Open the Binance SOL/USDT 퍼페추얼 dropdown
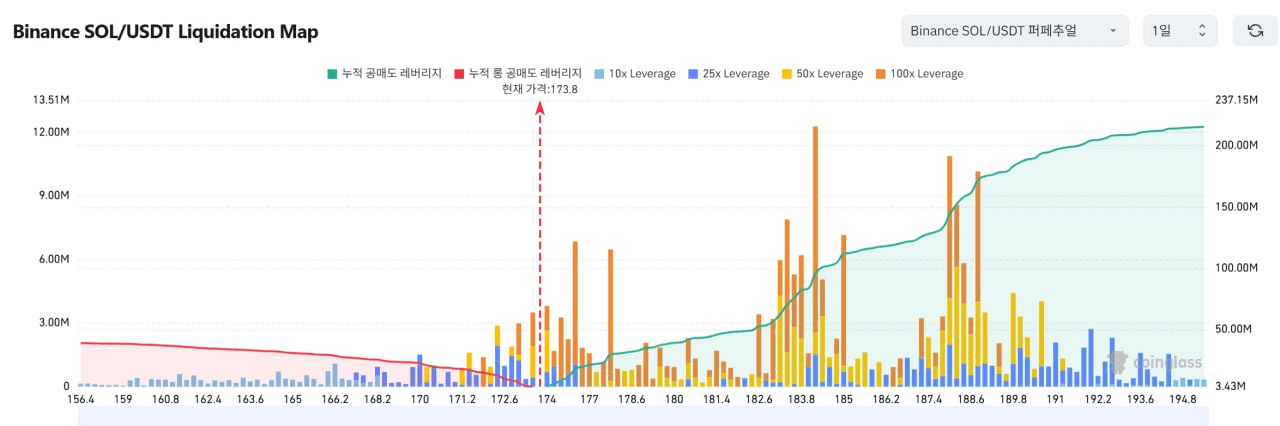 (x=1014, y=31)
